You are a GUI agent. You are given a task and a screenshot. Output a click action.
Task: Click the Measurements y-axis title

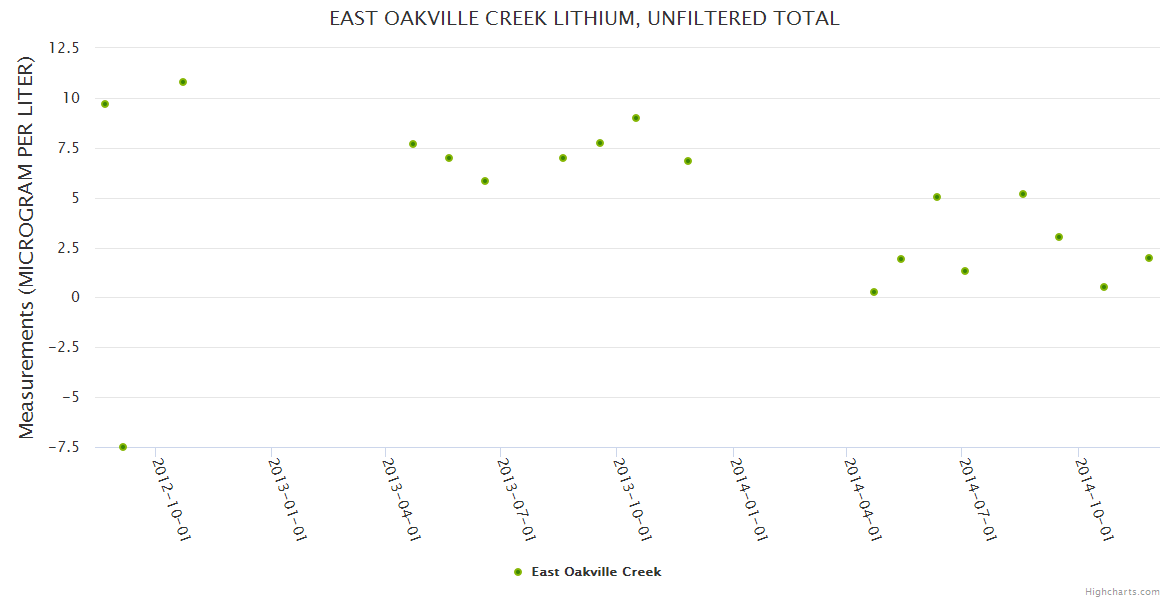point(27,247)
